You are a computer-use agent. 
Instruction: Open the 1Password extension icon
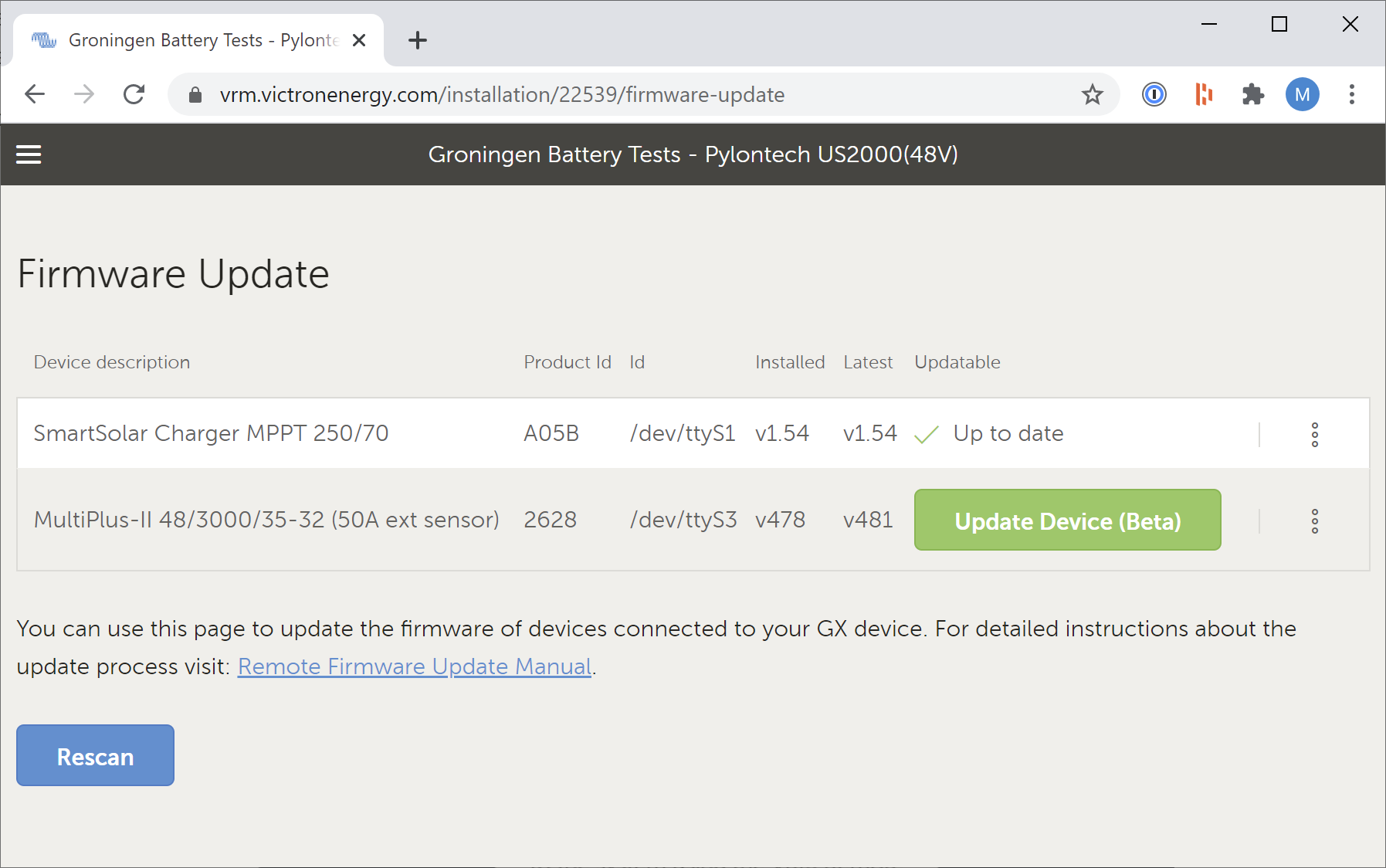(x=1154, y=94)
